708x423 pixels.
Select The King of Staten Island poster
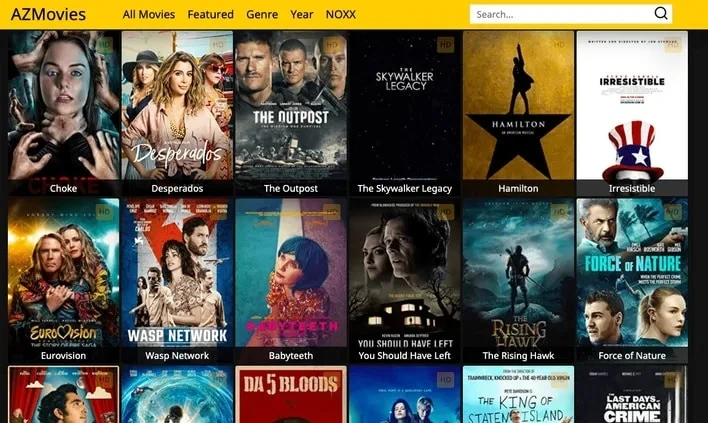518,394
